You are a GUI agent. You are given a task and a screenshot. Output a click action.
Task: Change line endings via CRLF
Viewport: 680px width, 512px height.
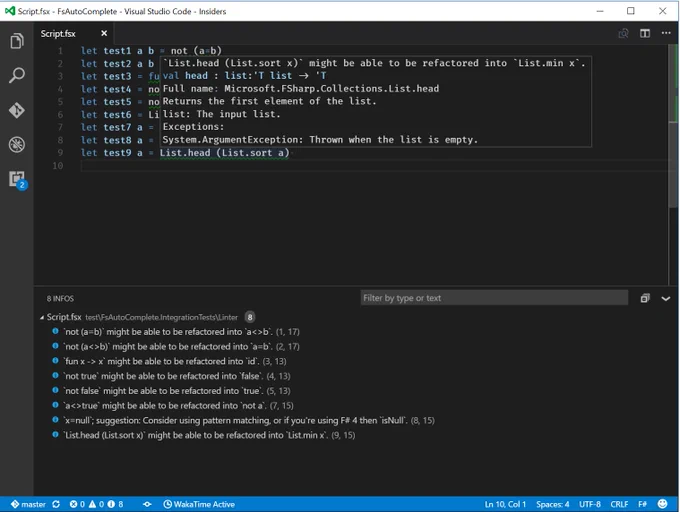pos(619,504)
